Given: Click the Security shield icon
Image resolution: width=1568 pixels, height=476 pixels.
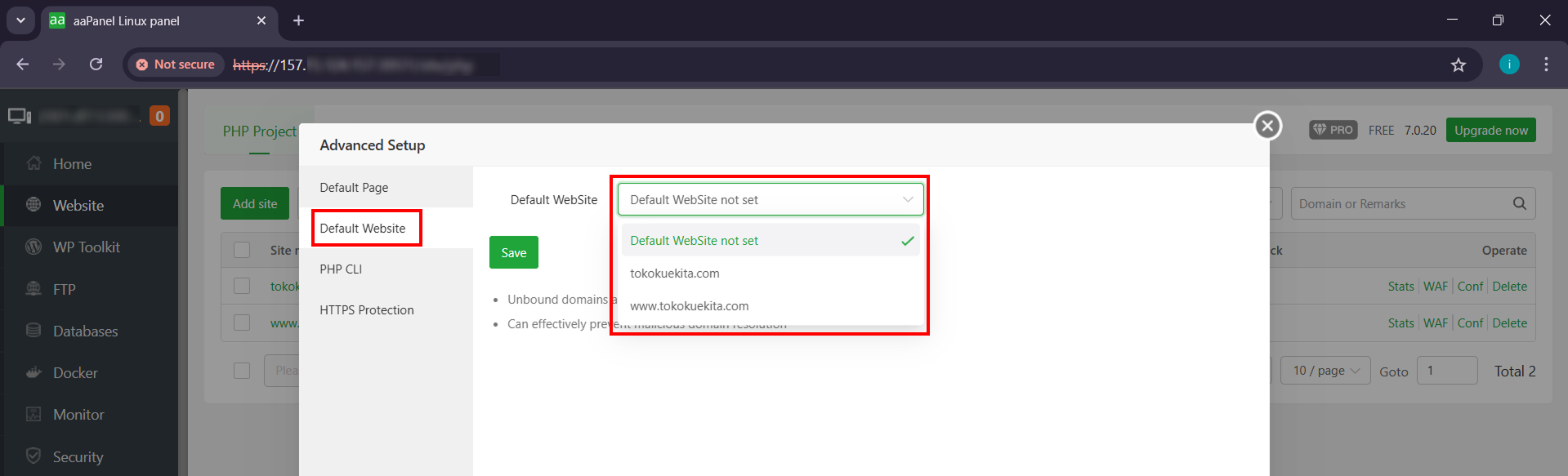Looking at the screenshot, I should pos(34,456).
